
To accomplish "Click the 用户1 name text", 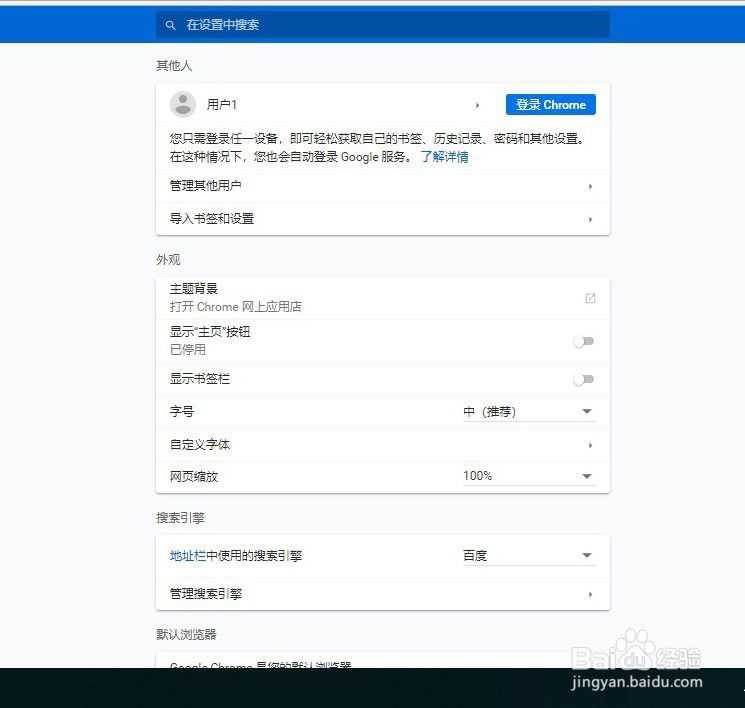I will [x=222, y=105].
